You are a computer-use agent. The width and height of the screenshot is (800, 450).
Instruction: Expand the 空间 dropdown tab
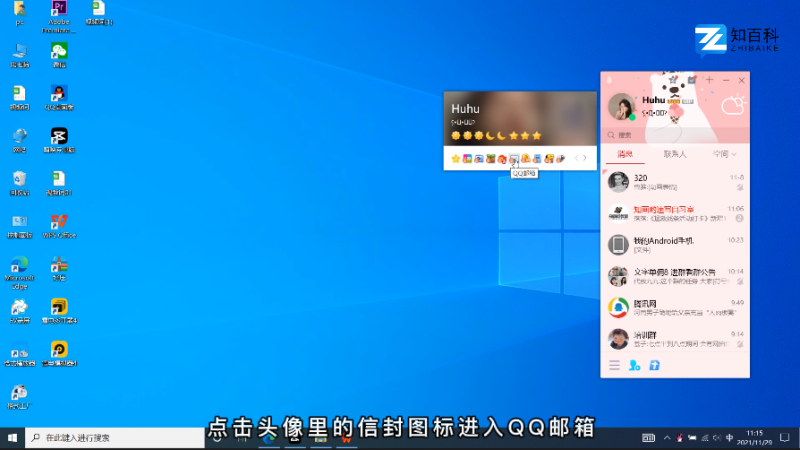coord(724,154)
